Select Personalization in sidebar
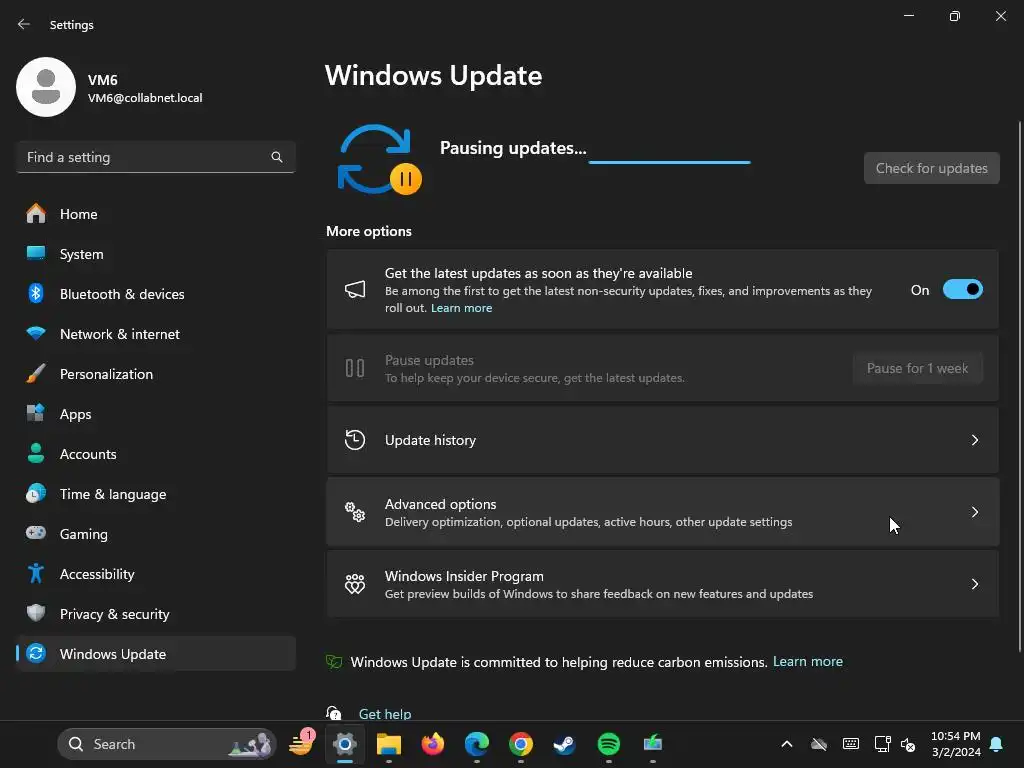1024x768 pixels. coord(155,374)
